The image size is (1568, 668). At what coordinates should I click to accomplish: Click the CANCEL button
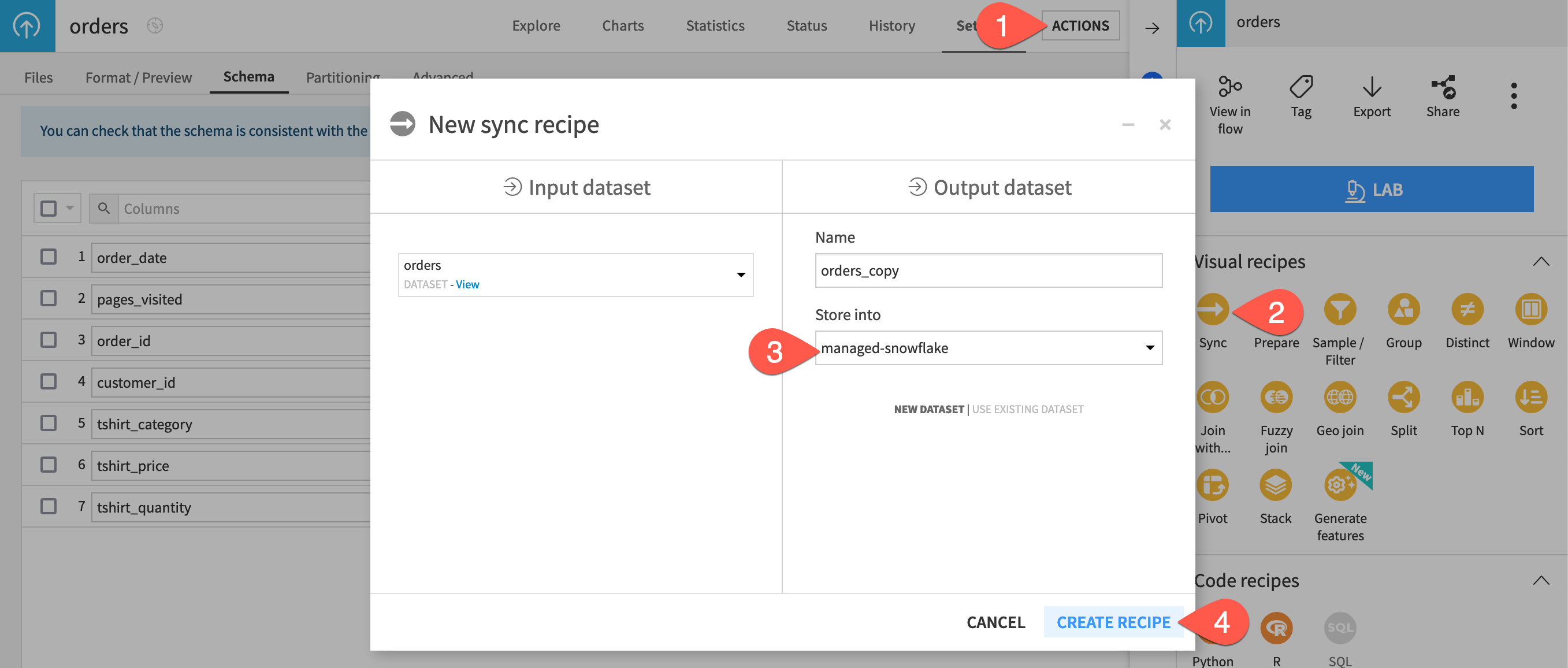coord(996,621)
